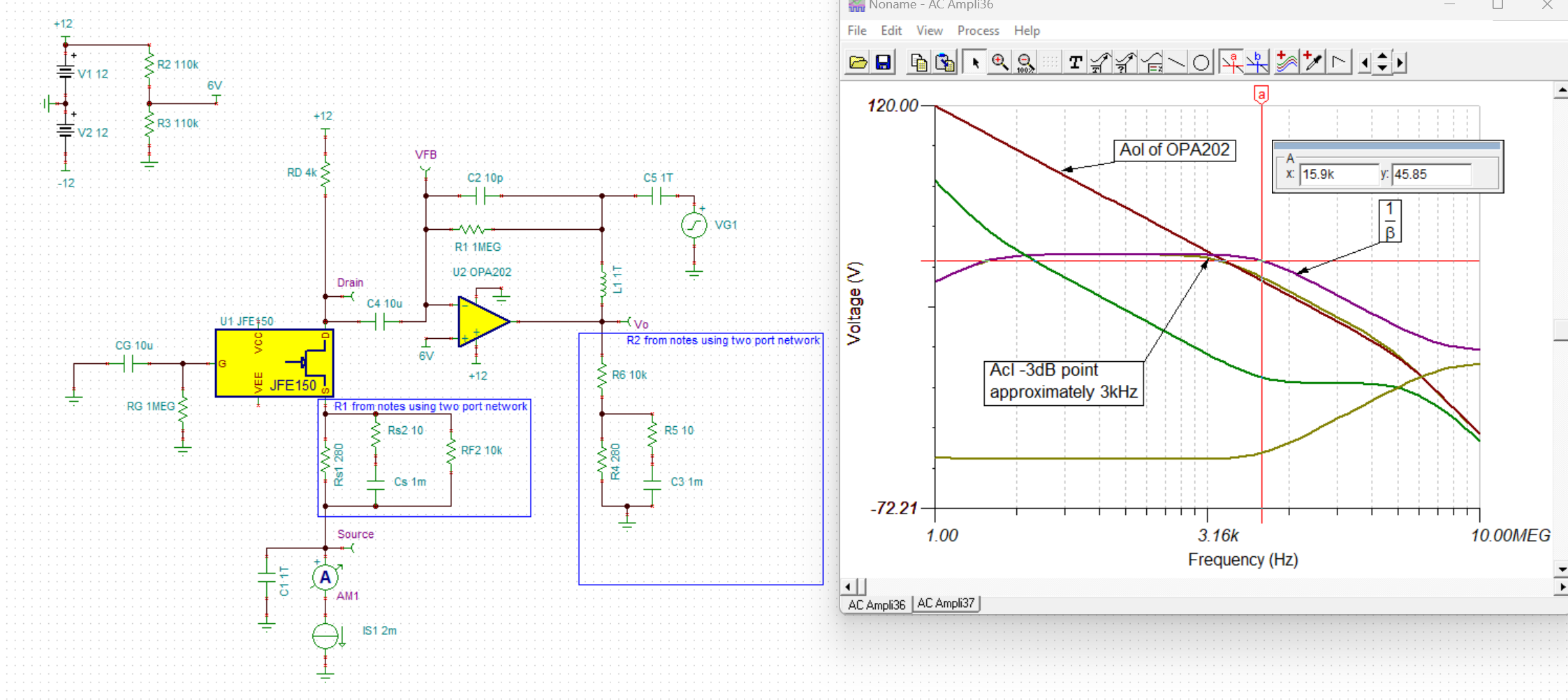Reset zoom with the 100% magnifier

coord(1025,63)
